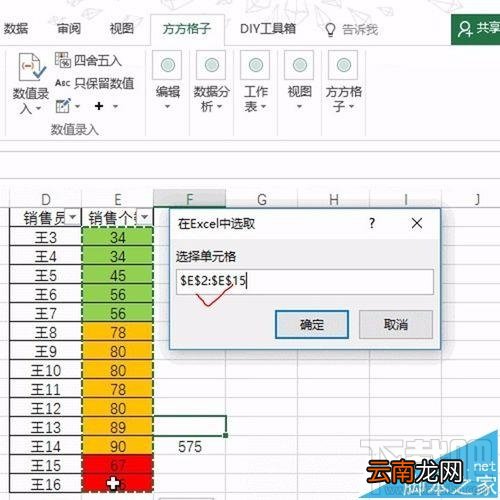This screenshot has width=500, height=500.
Task: Select column D header
Action: (46, 199)
